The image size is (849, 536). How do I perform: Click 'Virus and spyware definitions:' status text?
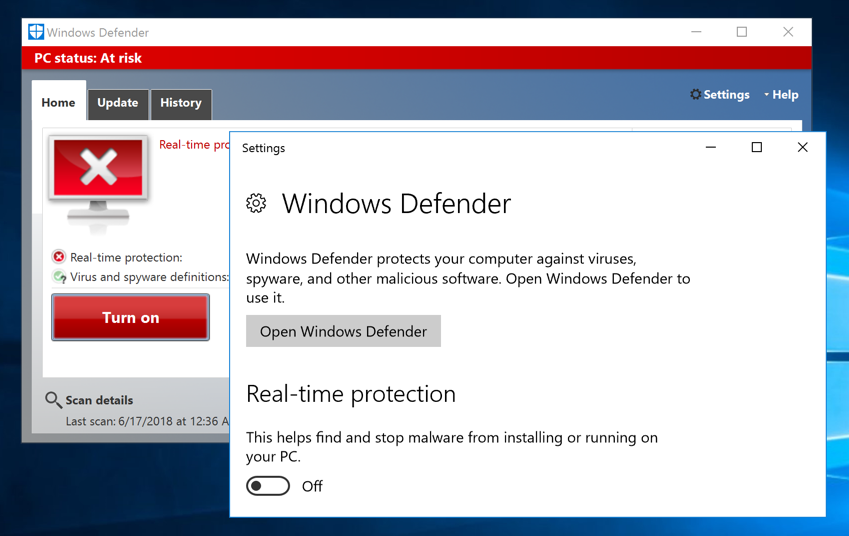149,277
